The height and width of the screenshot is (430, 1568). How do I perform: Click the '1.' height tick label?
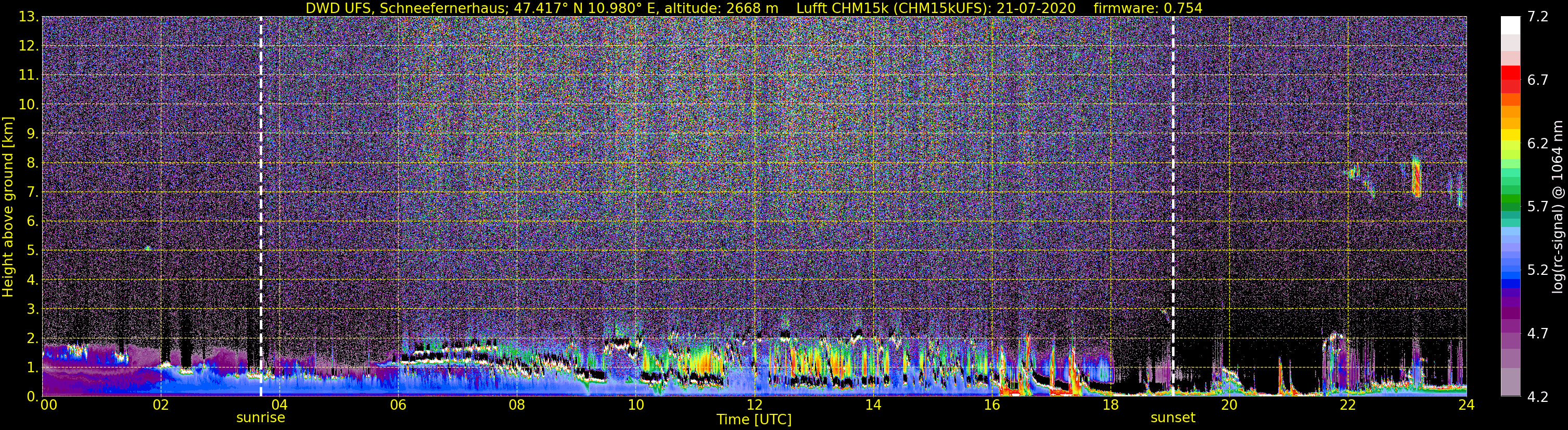pos(33,367)
